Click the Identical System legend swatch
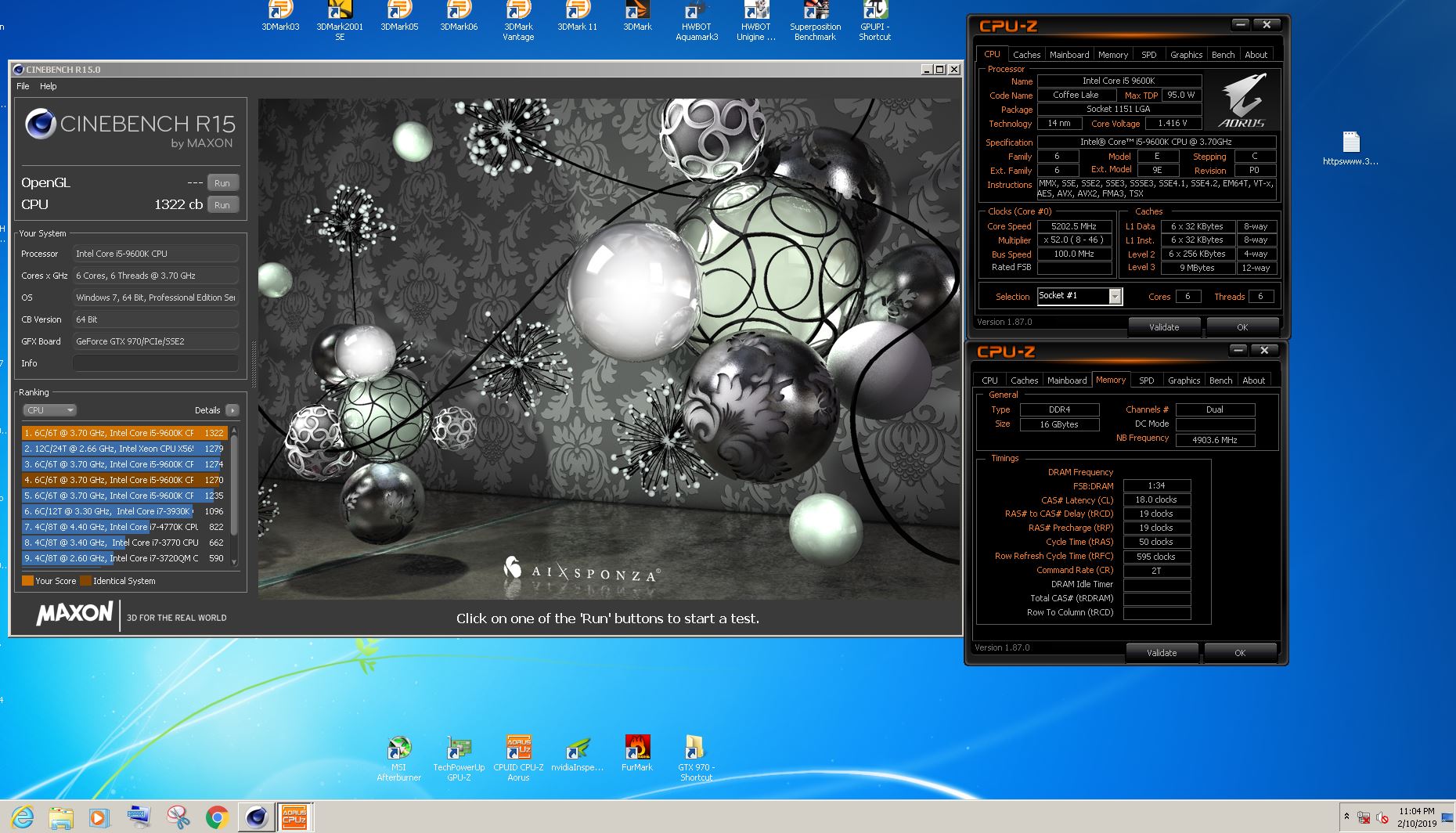The width and height of the screenshot is (1456, 833). click(x=85, y=581)
